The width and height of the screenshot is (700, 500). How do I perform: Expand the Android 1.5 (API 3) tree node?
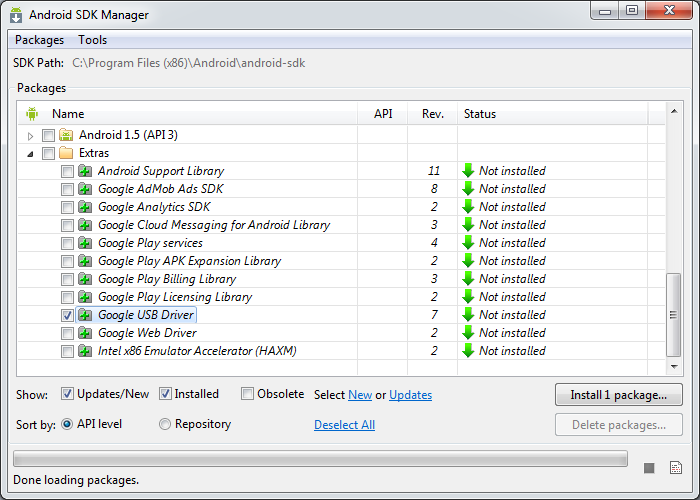(x=31, y=135)
